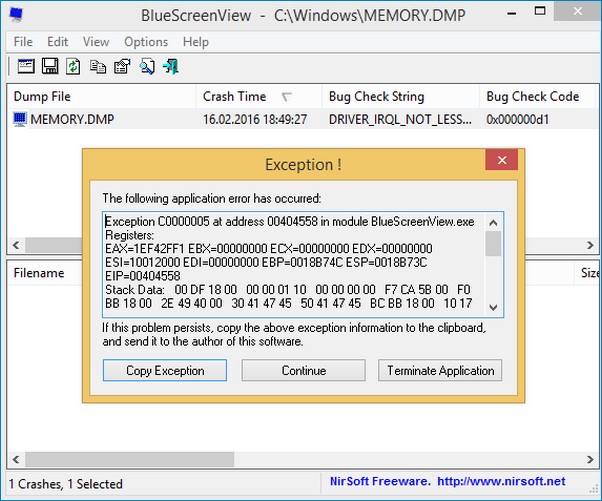Screen dimensions: 602x501
Task: Open the Help menu
Action: (x=196, y=42)
